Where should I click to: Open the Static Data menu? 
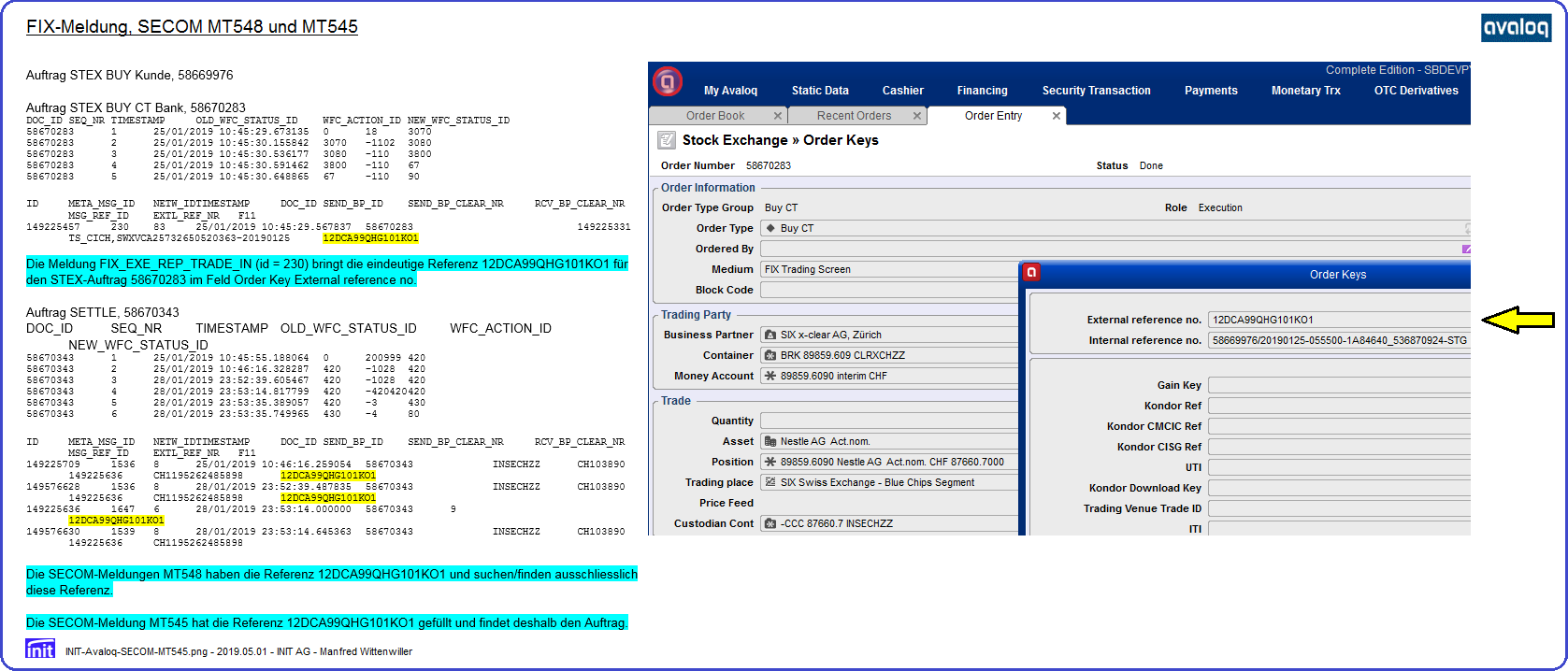[x=820, y=91]
